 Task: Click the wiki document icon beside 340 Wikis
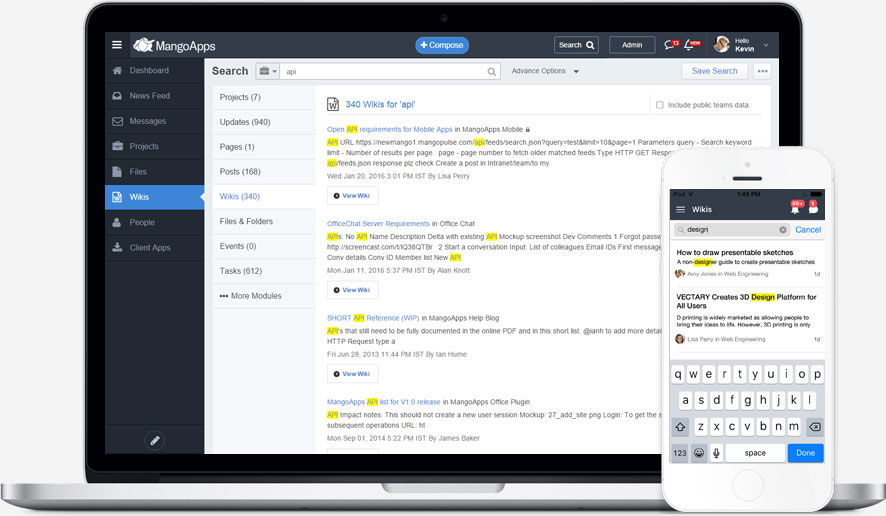333,104
